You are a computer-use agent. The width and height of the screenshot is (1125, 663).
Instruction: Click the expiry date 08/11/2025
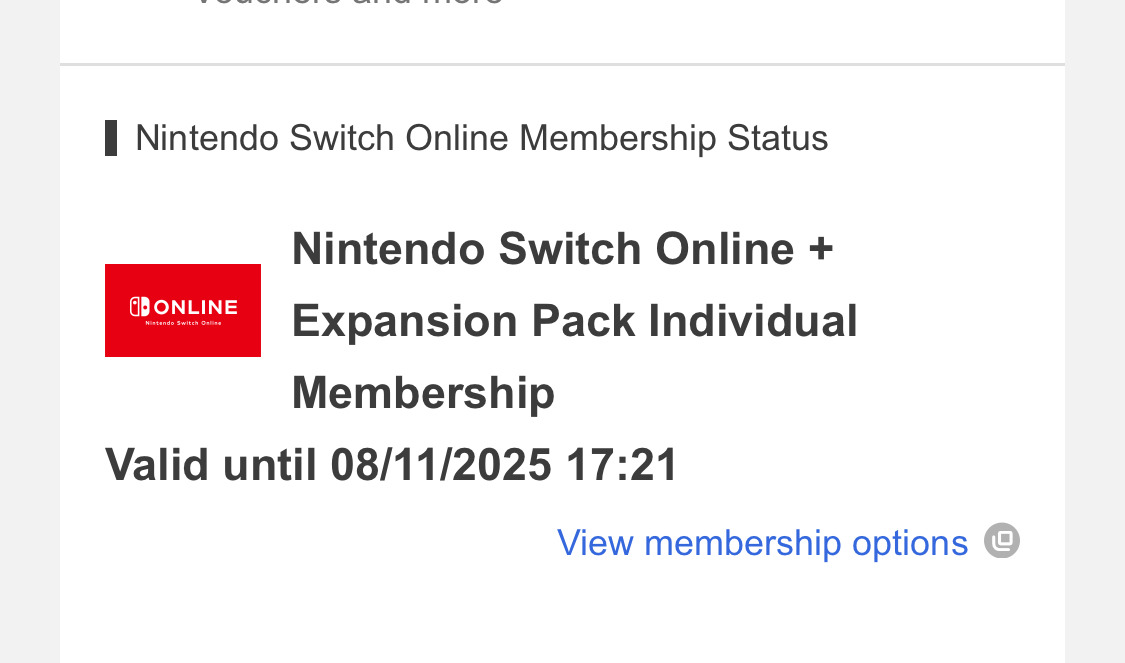click(x=441, y=465)
